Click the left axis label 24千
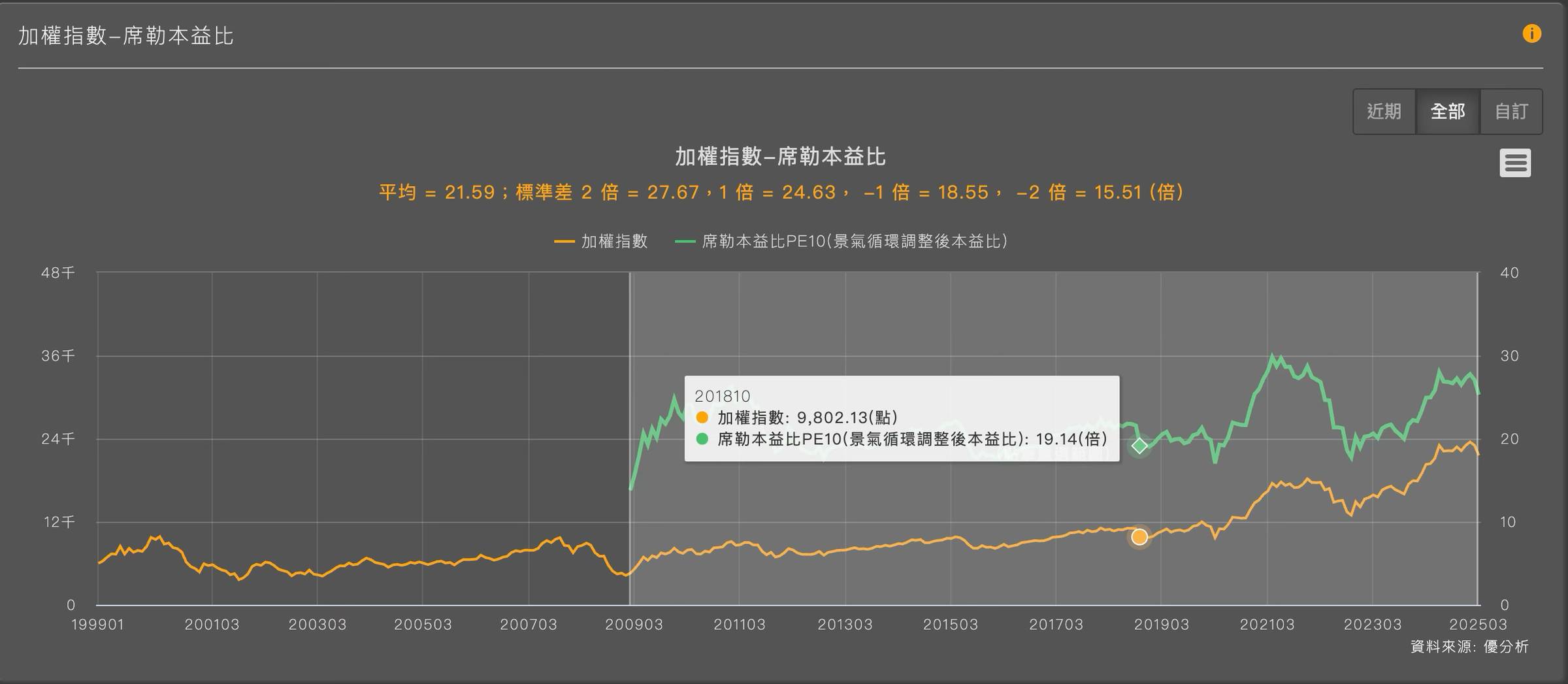Viewport: 1568px width, 684px height. tap(58, 439)
